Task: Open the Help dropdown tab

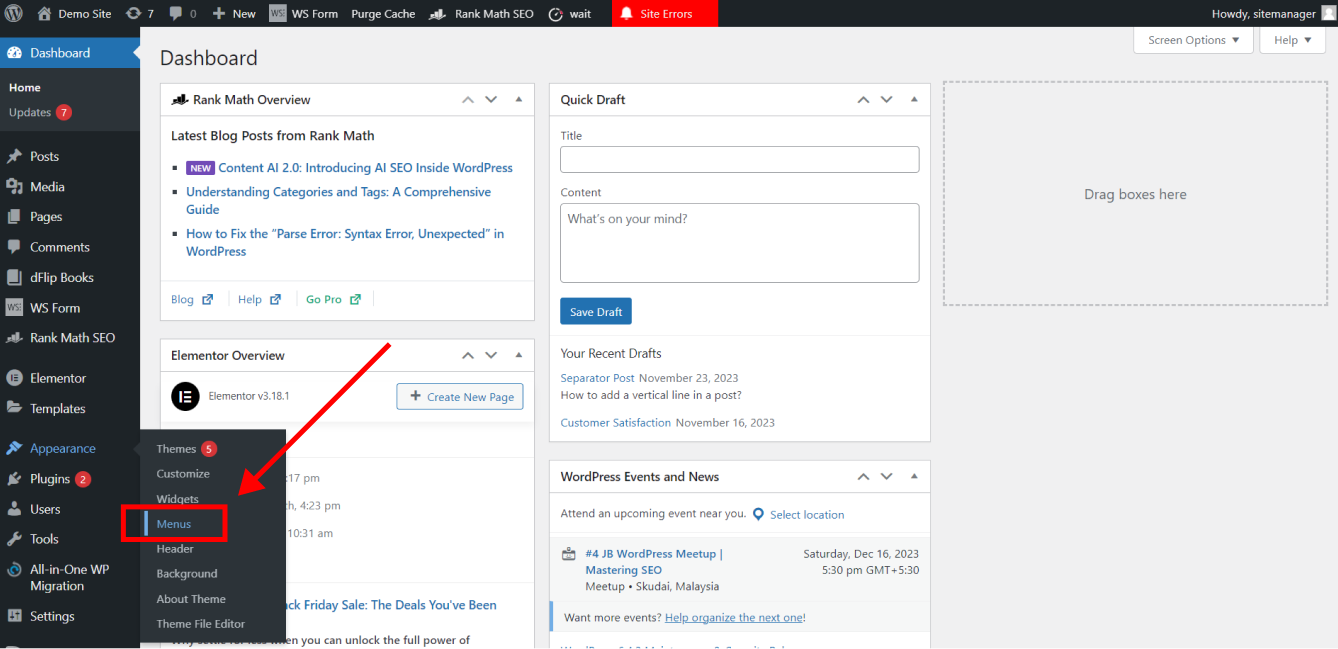Action: coord(1293,40)
